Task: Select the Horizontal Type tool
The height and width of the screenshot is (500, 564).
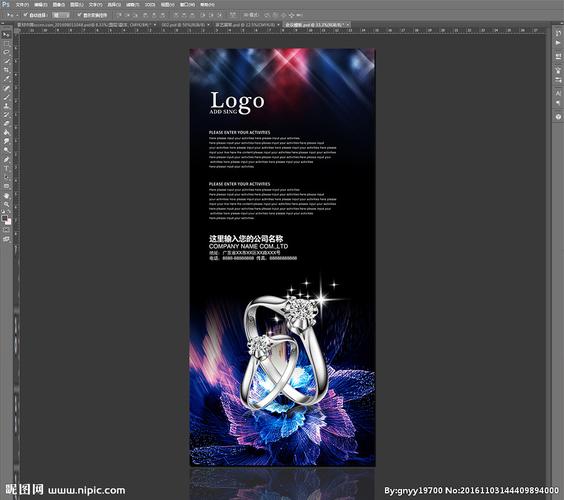Action: pyautogui.click(x=6, y=168)
